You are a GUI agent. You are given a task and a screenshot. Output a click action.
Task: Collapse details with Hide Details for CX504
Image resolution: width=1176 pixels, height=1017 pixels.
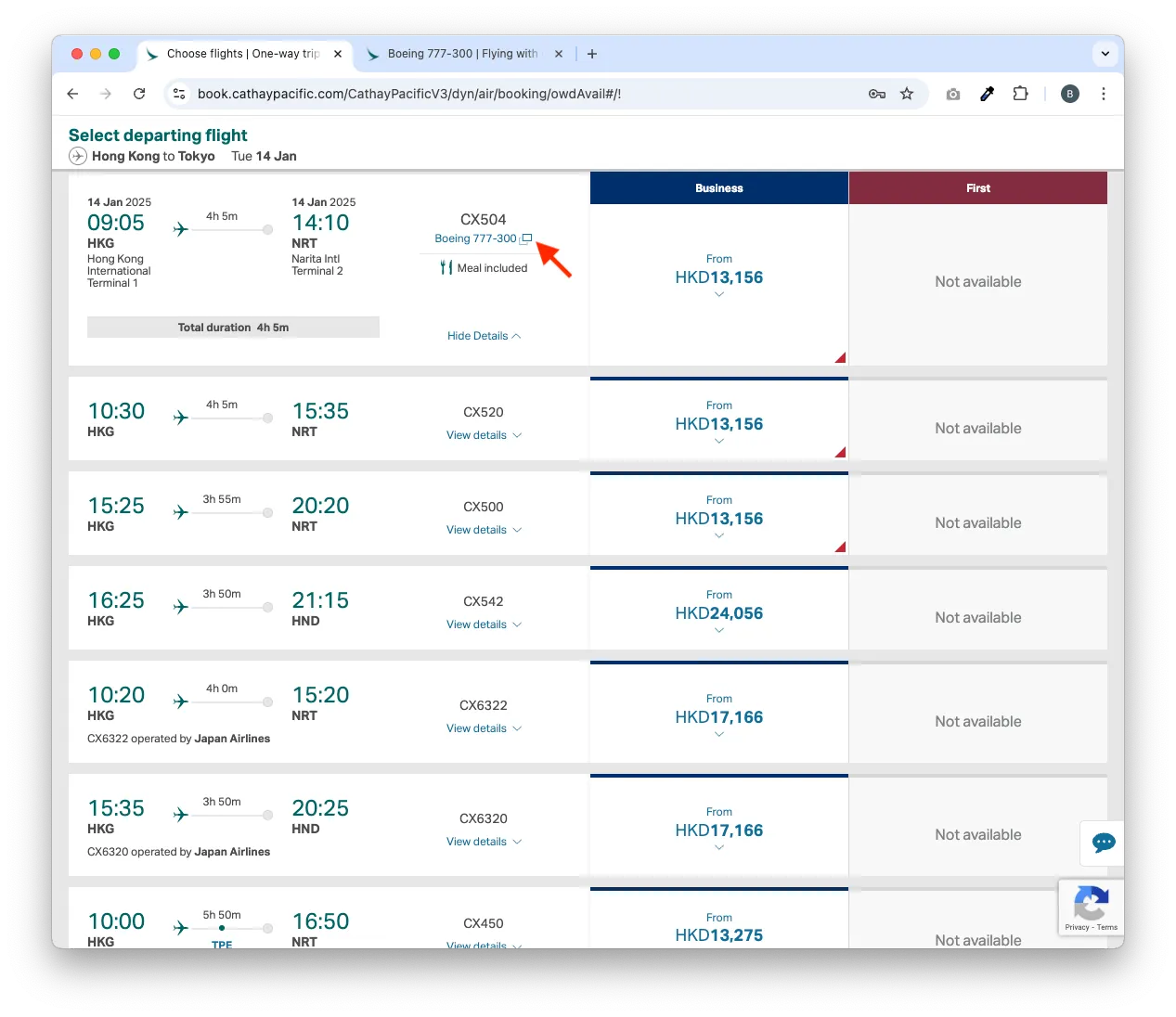pos(484,336)
